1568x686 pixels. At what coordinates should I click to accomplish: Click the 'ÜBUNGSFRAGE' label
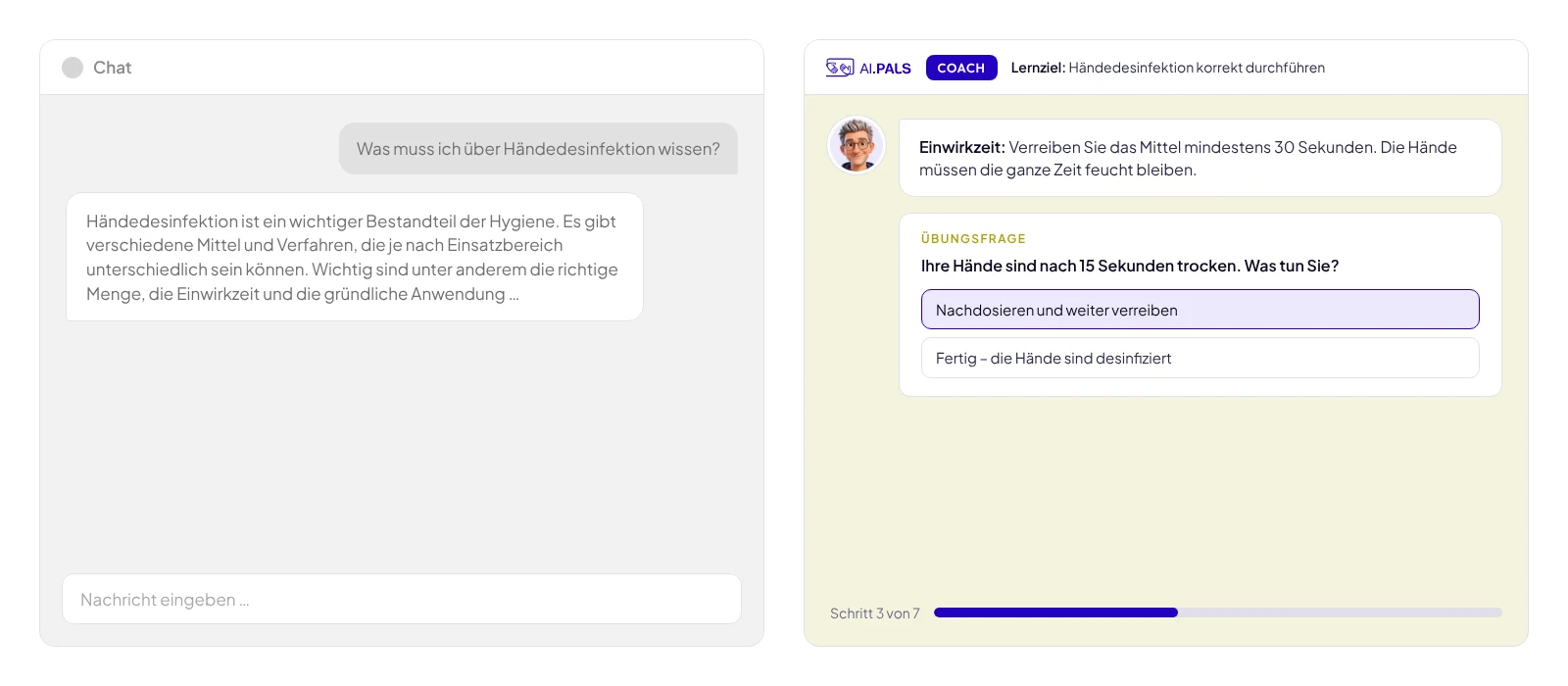973,239
